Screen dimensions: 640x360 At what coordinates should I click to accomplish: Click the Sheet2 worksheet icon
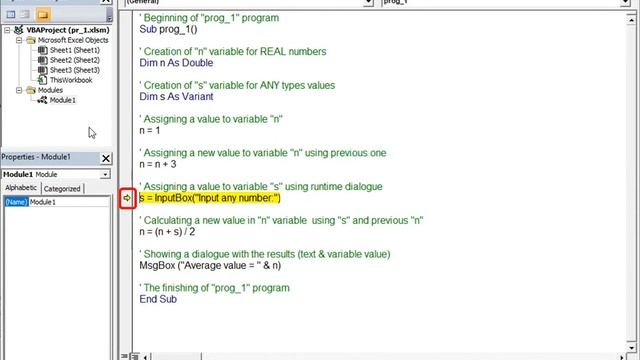pyautogui.click(x=42, y=60)
